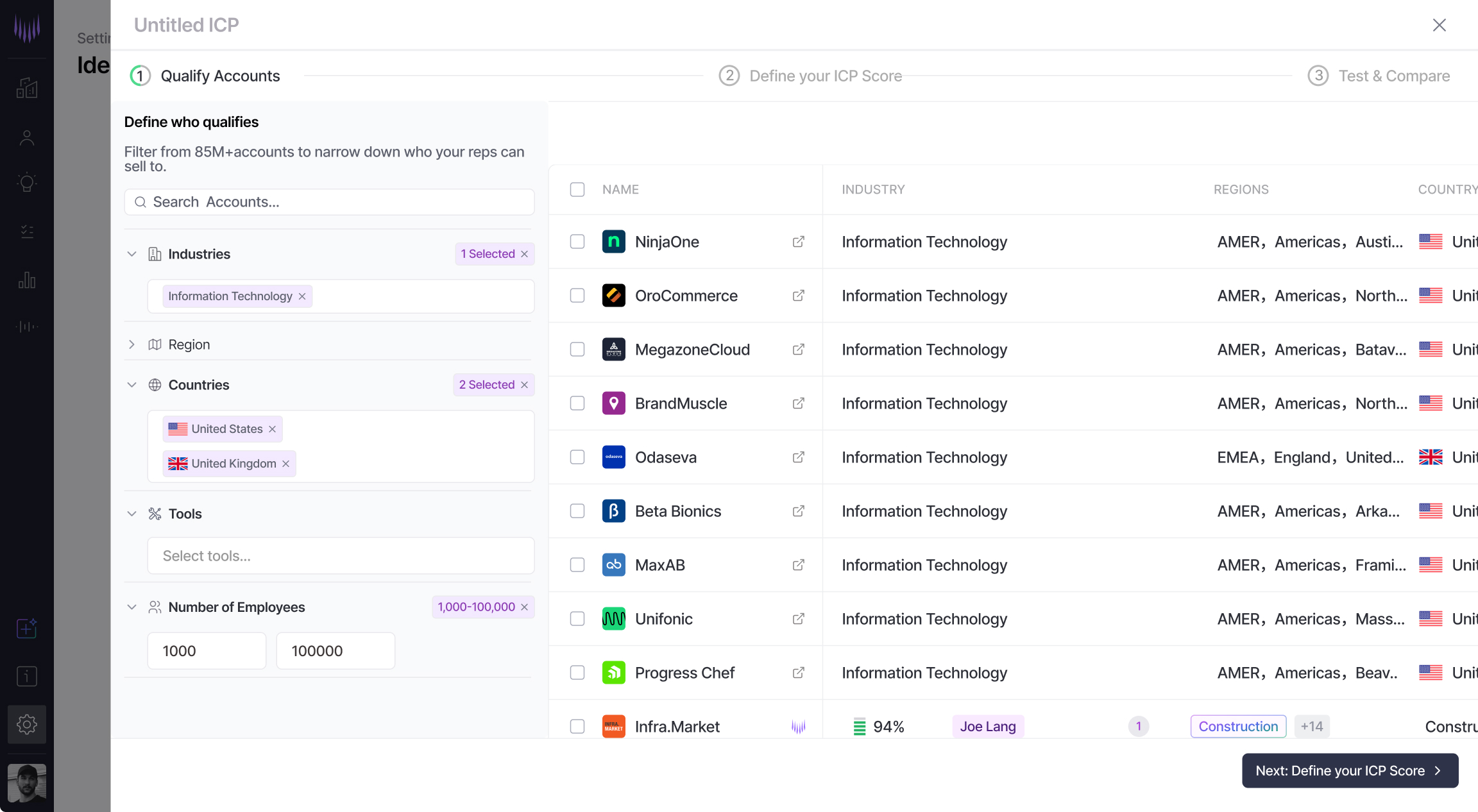Expand the Region filter section
The image size is (1478, 812).
pos(132,344)
